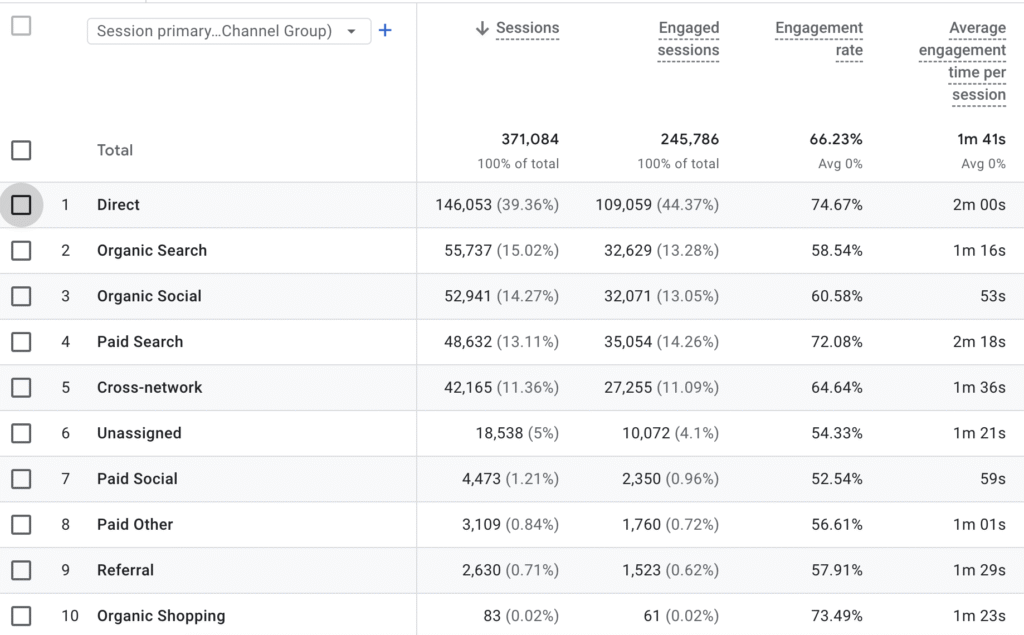Click the Paid Social row label
Screen dimensions: 1024x635
click(x=137, y=479)
